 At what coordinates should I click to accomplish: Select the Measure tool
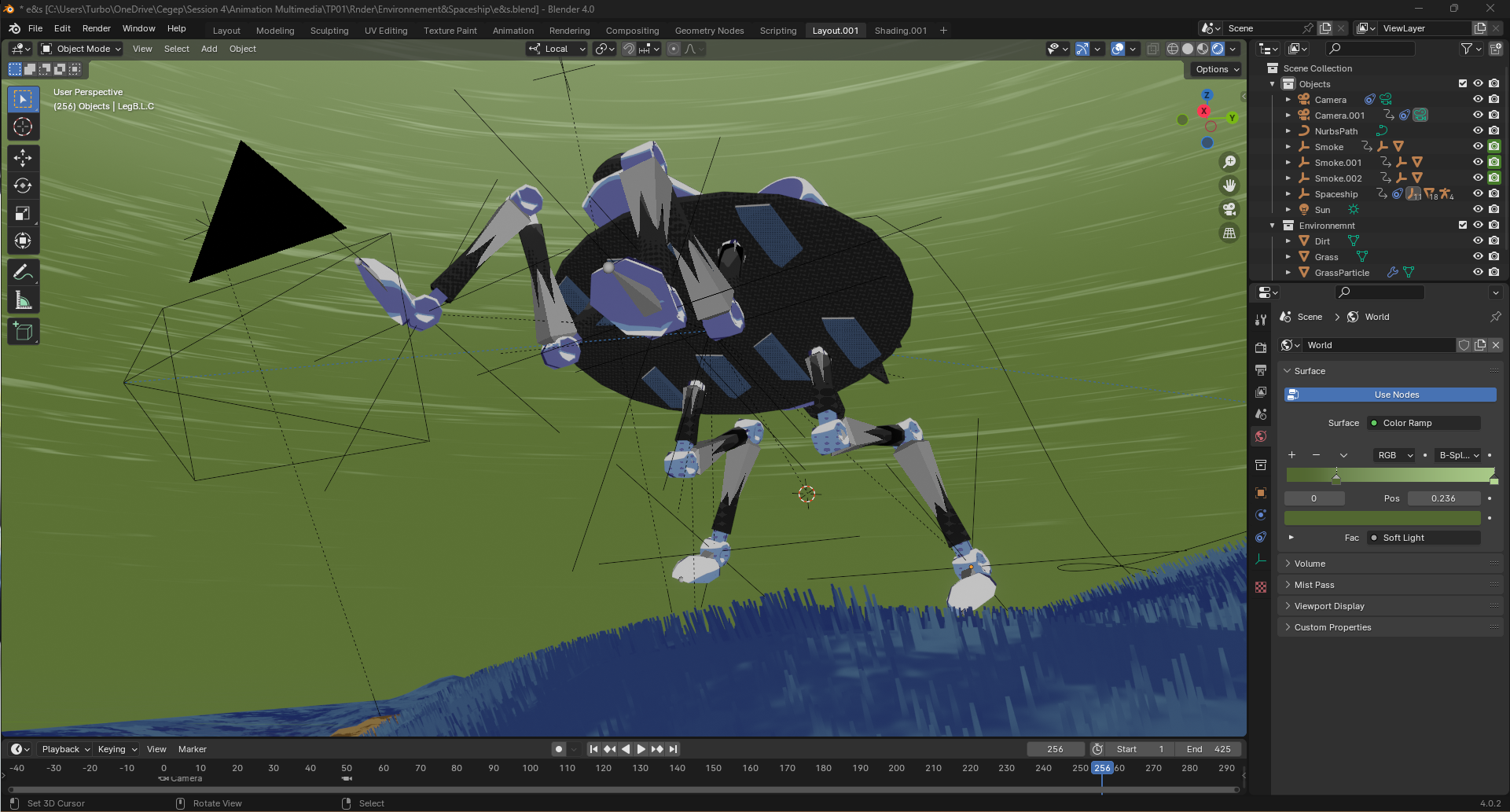pyautogui.click(x=23, y=301)
